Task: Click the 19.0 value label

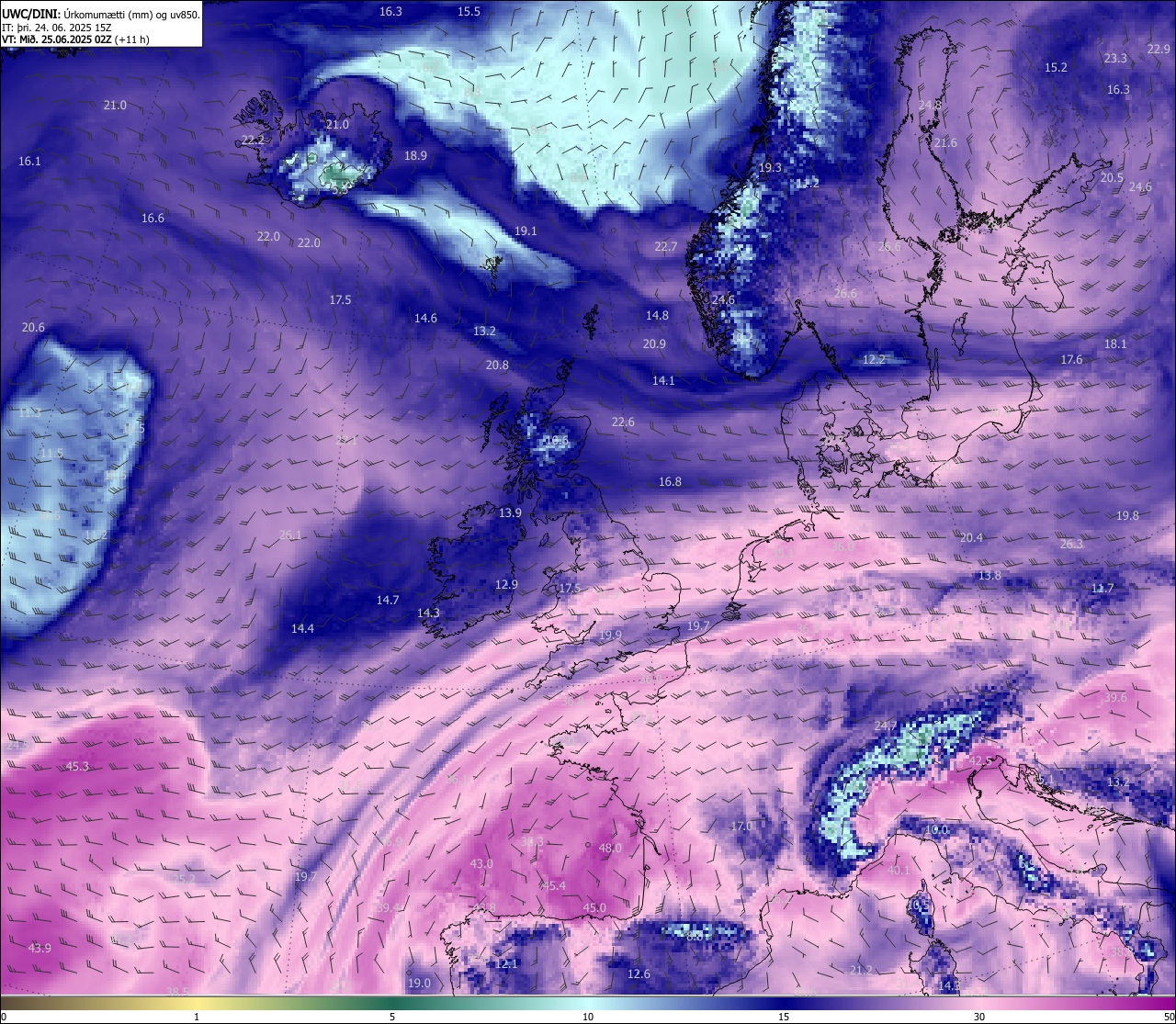Action: tap(419, 983)
